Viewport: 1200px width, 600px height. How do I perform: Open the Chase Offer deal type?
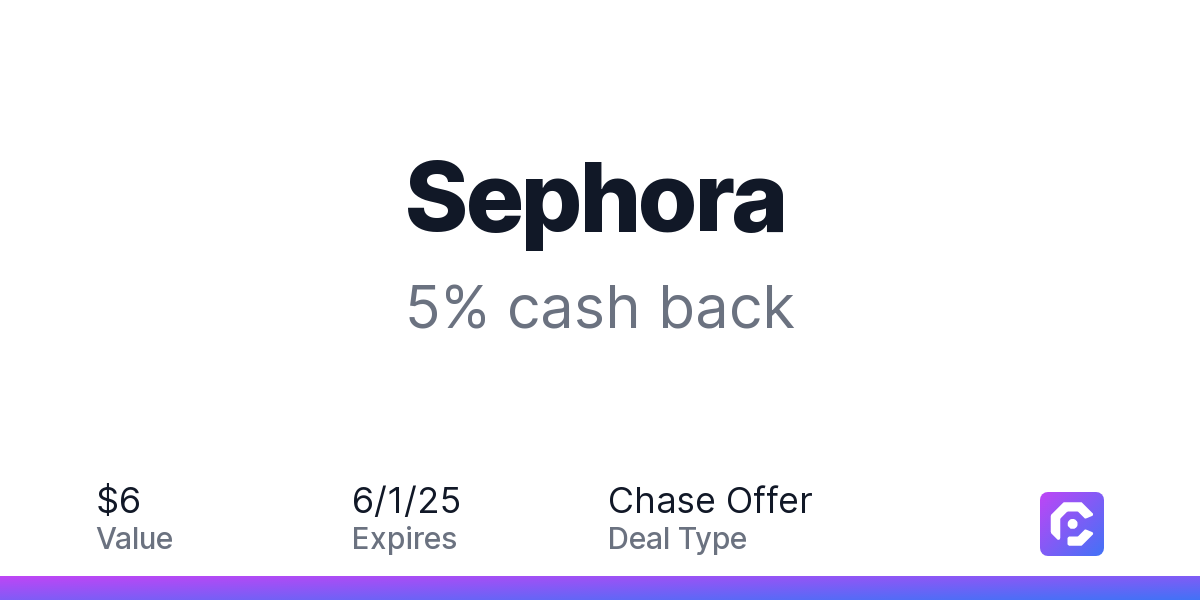pyautogui.click(x=710, y=500)
